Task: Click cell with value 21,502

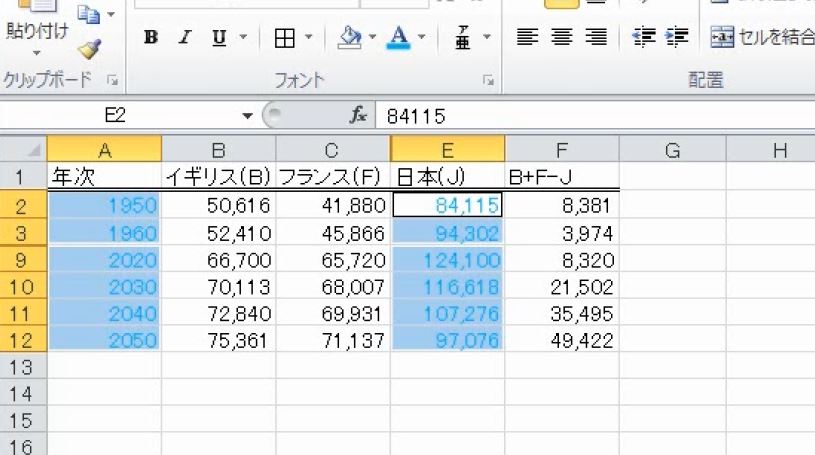Action: pyautogui.click(x=562, y=287)
